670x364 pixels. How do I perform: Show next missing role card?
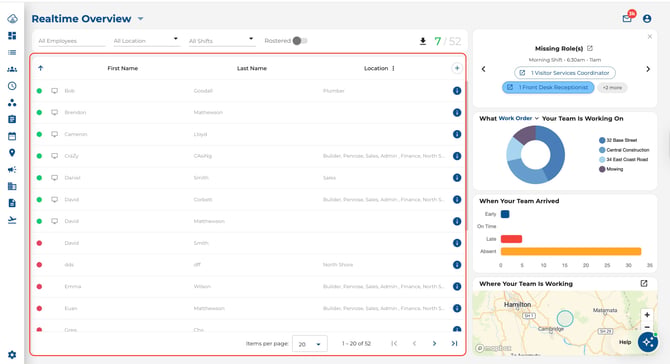[648, 69]
